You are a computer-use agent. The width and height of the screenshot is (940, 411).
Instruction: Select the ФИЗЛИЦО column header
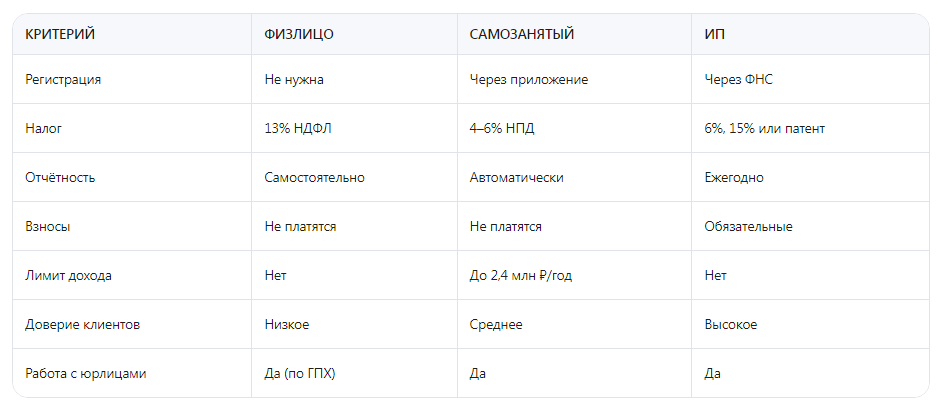click(x=299, y=34)
